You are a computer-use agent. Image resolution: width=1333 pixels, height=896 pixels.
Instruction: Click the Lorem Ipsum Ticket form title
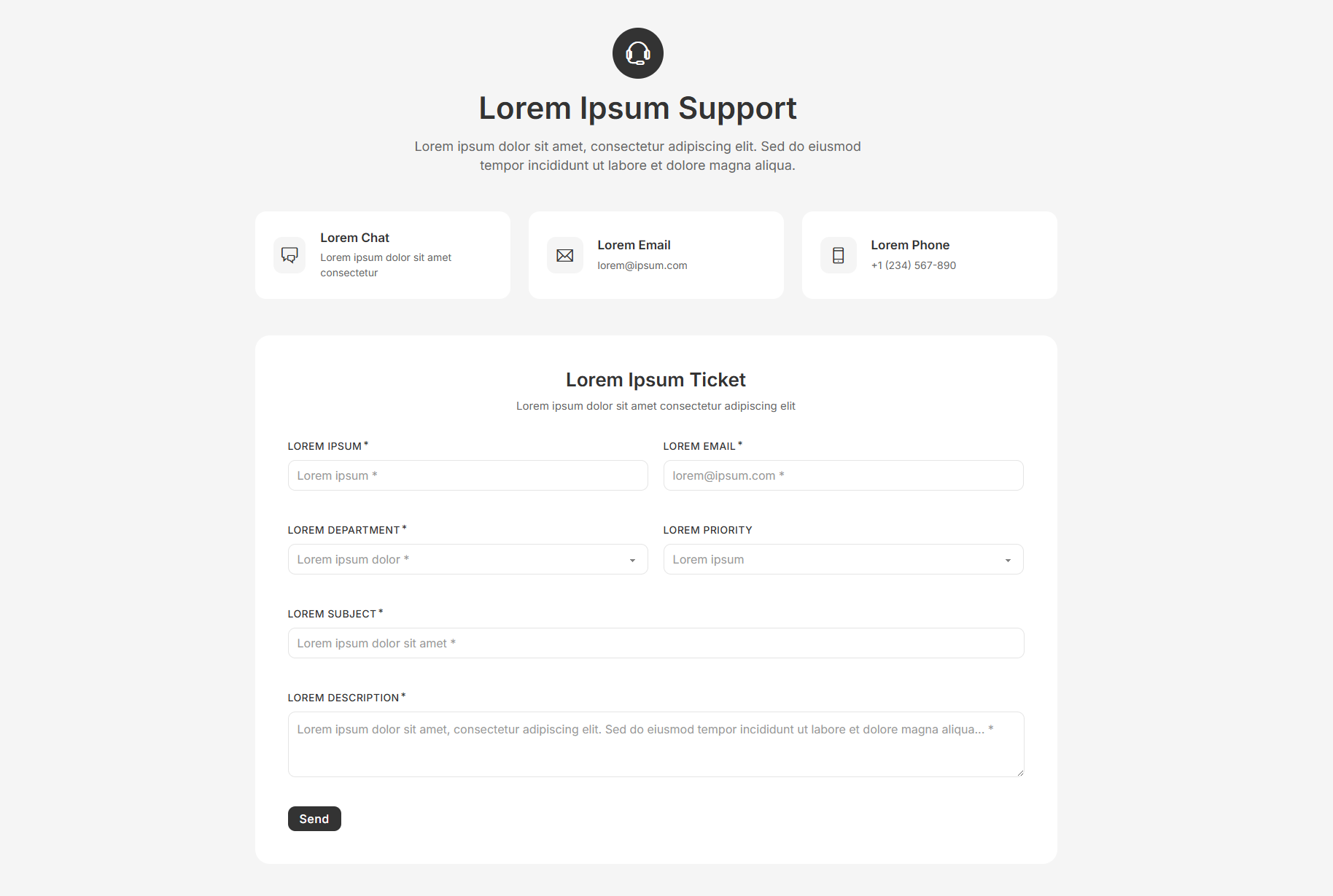coord(656,380)
